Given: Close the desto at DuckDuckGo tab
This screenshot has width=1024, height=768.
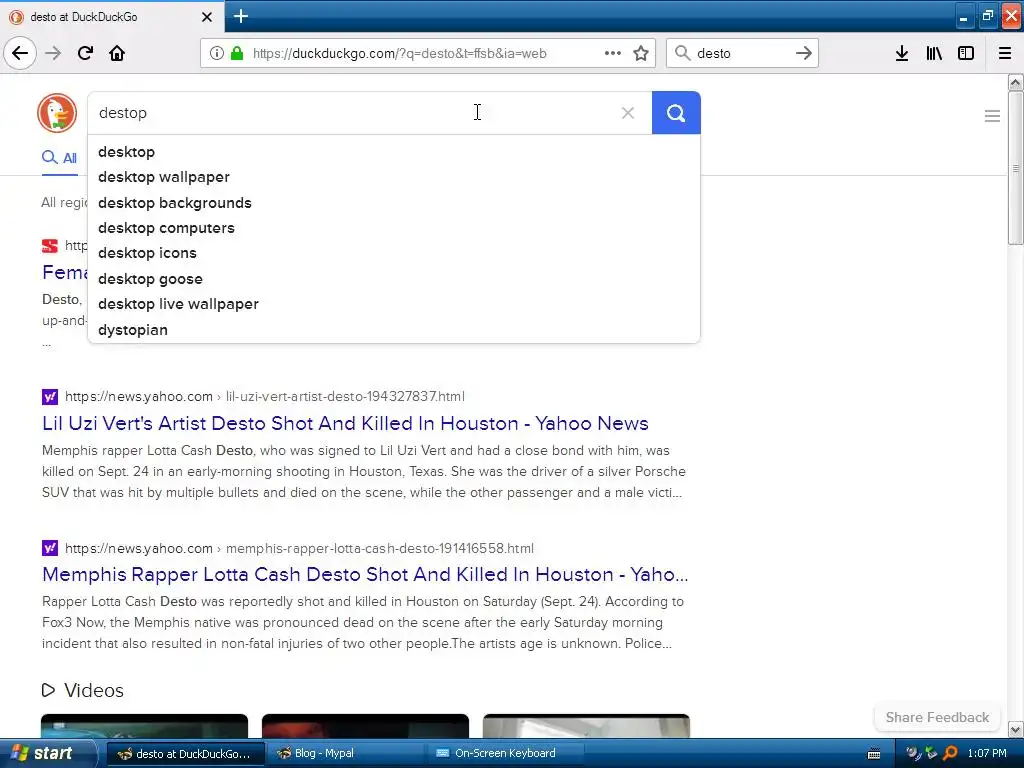Looking at the screenshot, I should click(x=206, y=17).
